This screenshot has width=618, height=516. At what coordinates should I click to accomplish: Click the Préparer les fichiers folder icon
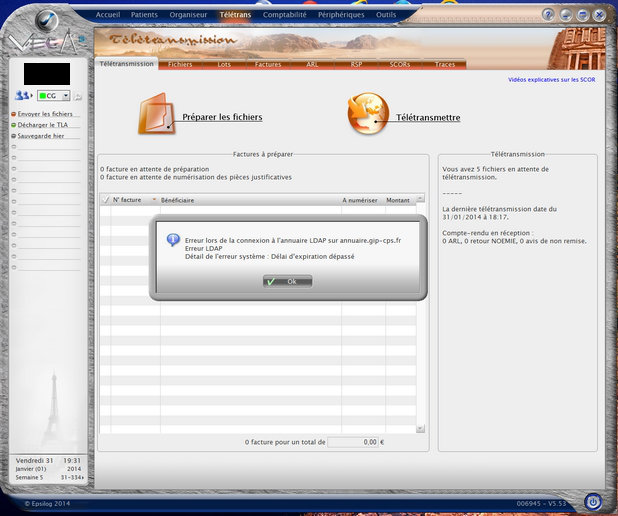click(156, 114)
